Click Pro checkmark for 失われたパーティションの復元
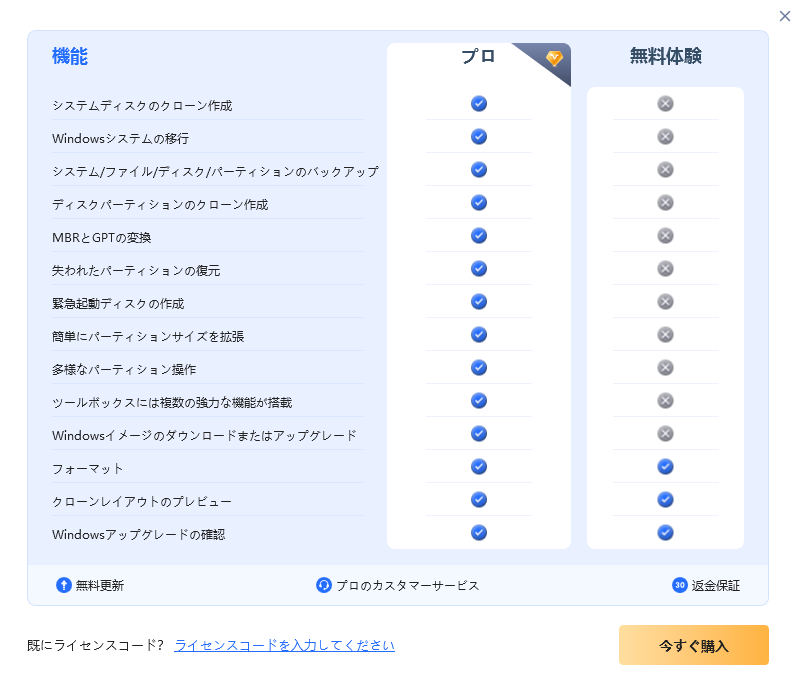799x687 pixels. pyautogui.click(x=478, y=269)
